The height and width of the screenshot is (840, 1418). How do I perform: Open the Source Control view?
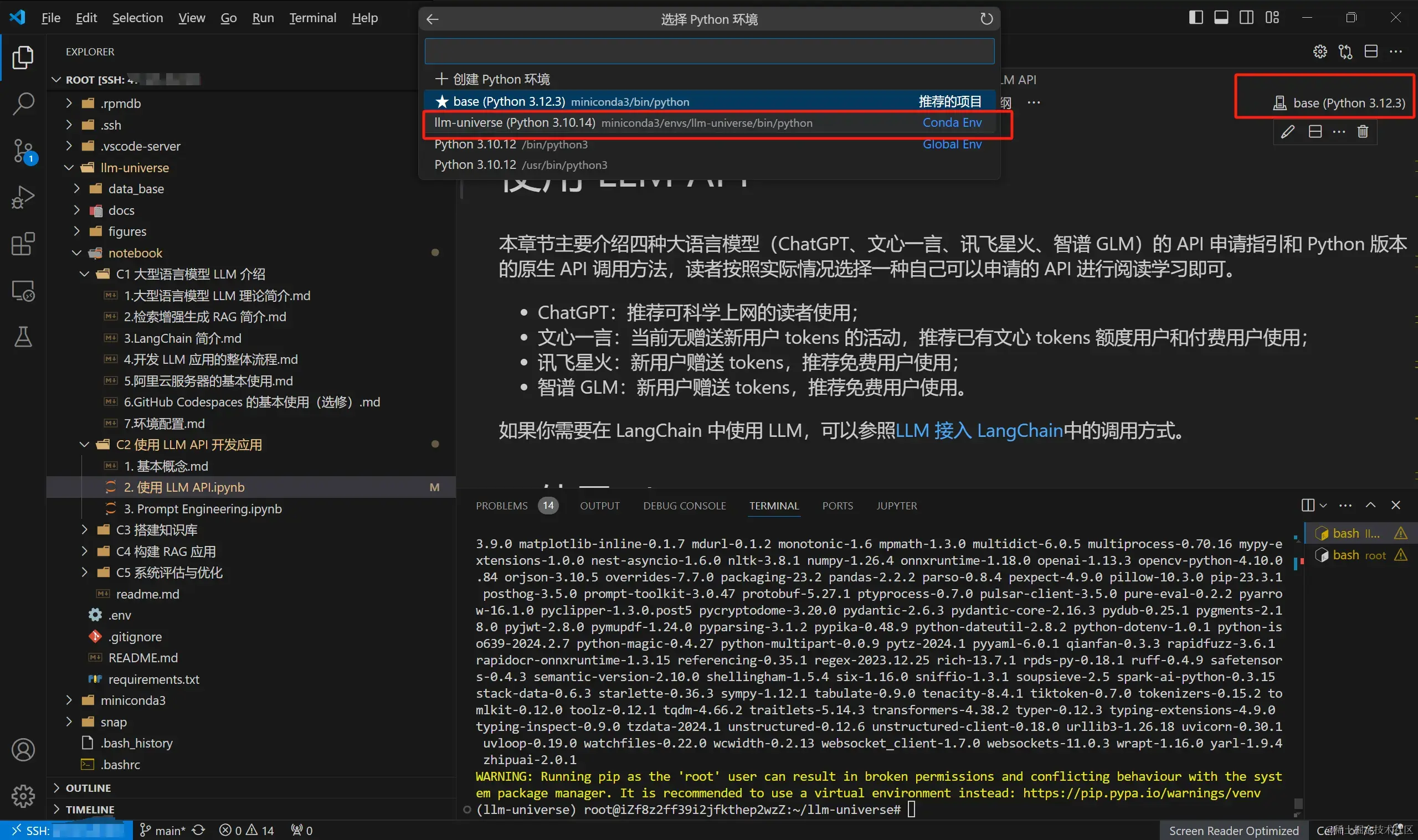23,151
